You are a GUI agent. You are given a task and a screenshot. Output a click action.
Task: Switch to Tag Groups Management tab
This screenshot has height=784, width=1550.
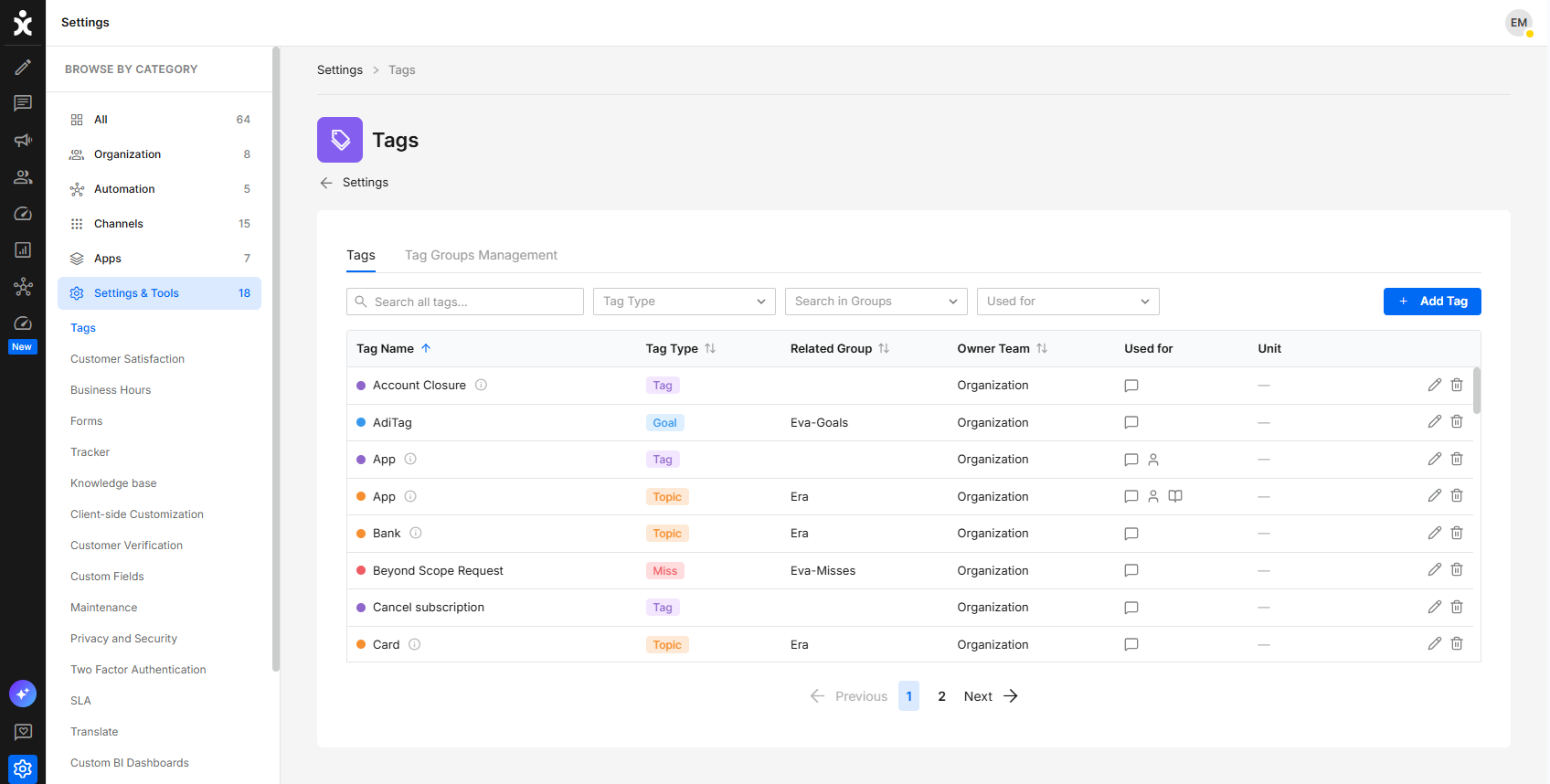point(481,255)
